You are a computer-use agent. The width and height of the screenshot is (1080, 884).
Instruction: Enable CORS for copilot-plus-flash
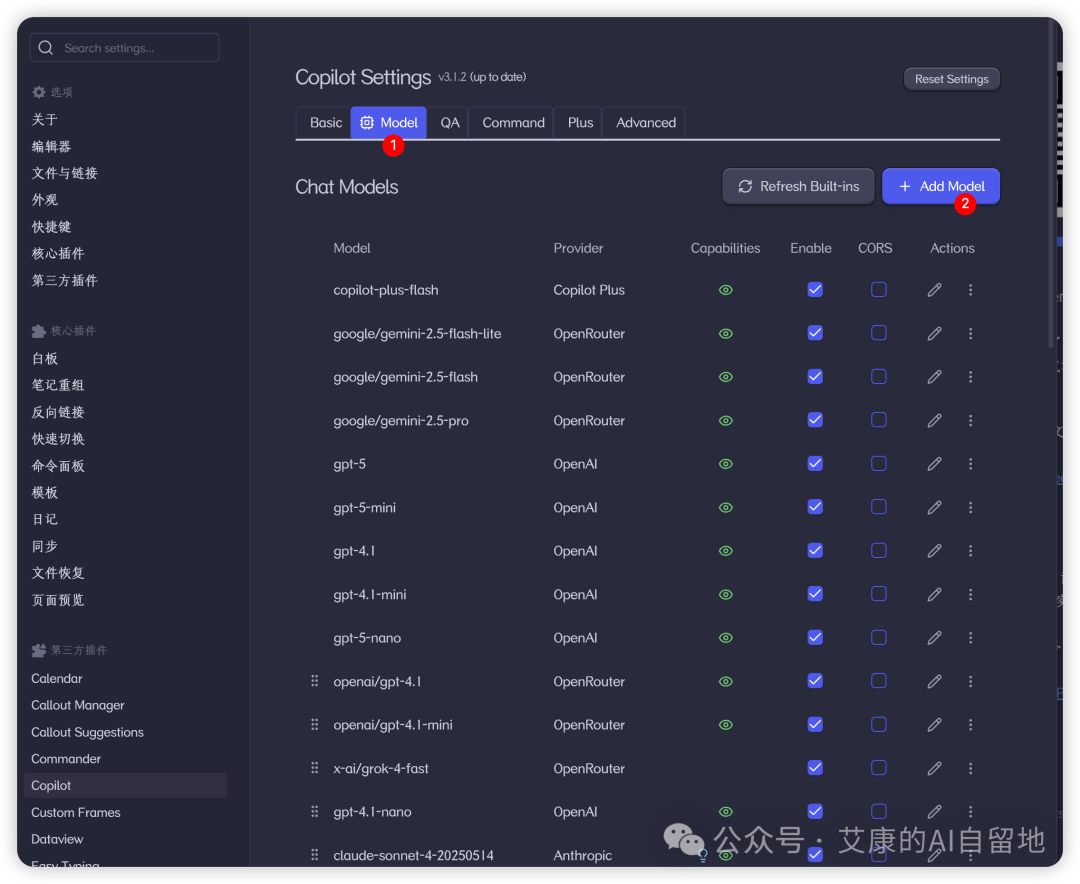[x=878, y=289]
